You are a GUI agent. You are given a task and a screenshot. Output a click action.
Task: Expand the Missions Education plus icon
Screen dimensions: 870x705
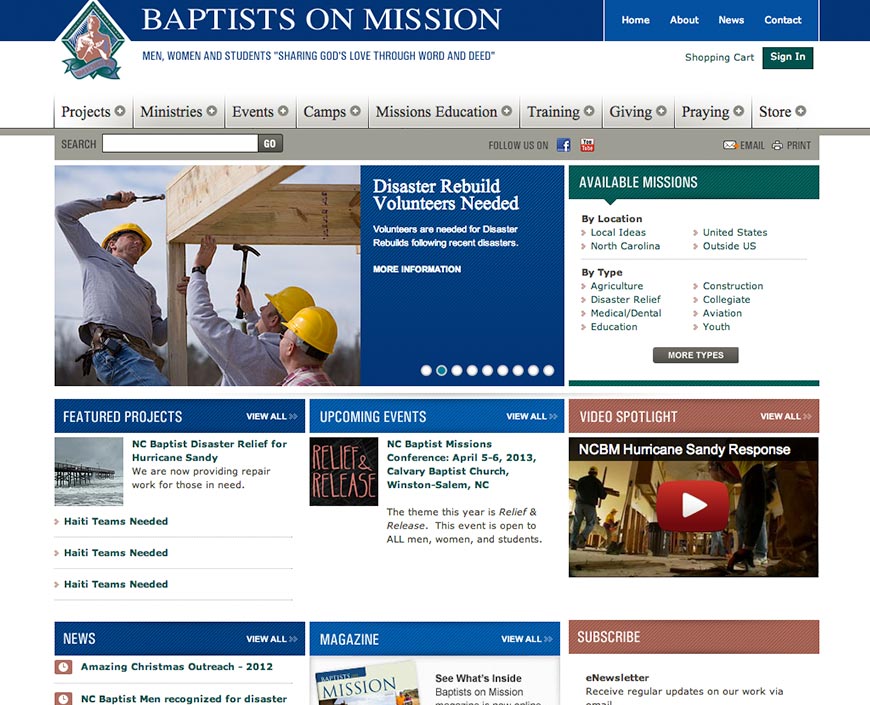[x=507, y=111]
